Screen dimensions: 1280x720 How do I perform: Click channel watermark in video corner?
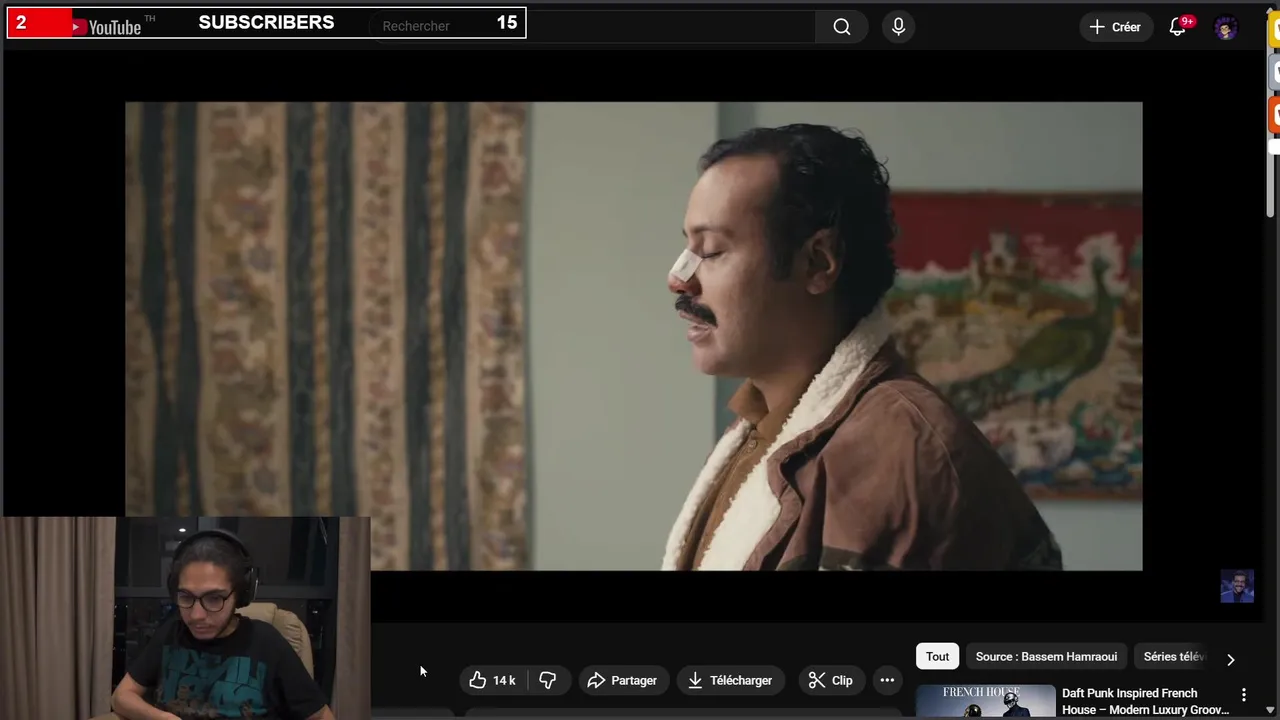coord(1237,587)
